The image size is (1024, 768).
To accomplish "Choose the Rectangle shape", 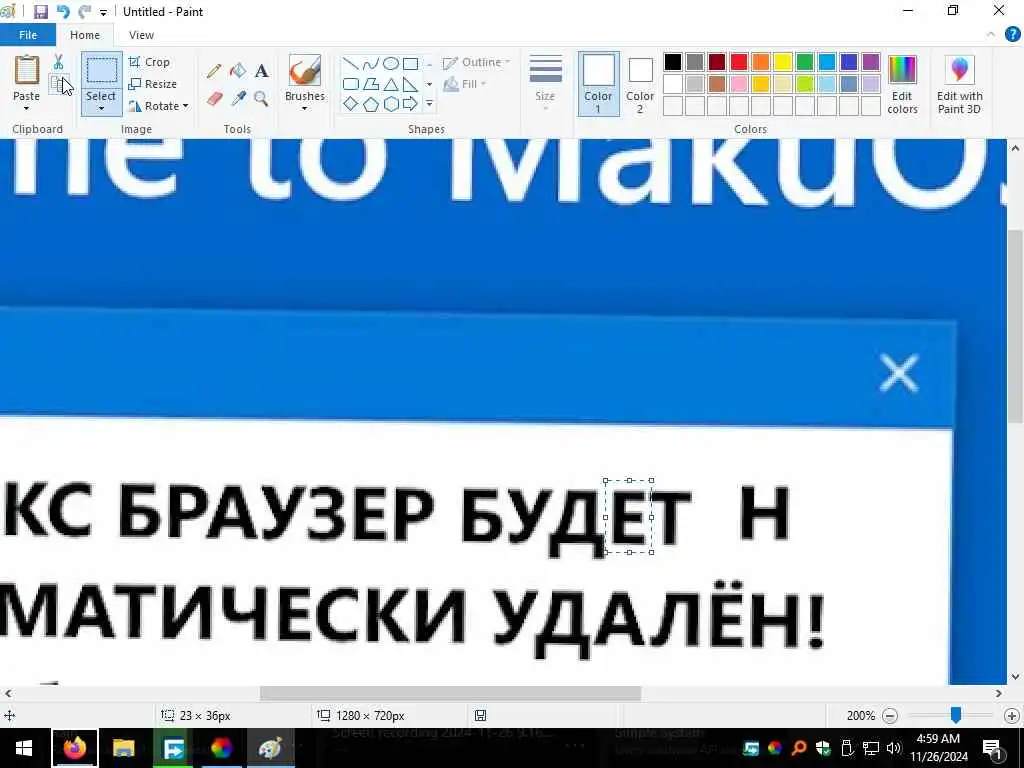I will tap(410, 63).
